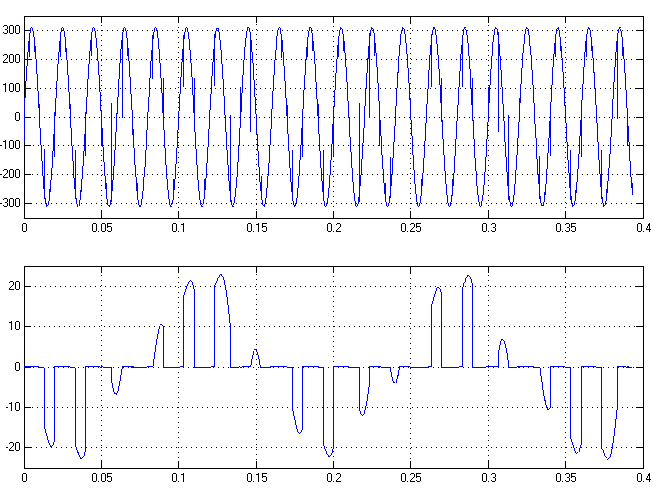
Task: Choose the 0.15 x-axis tick of lower plot
Action: [x=256, y=478]
